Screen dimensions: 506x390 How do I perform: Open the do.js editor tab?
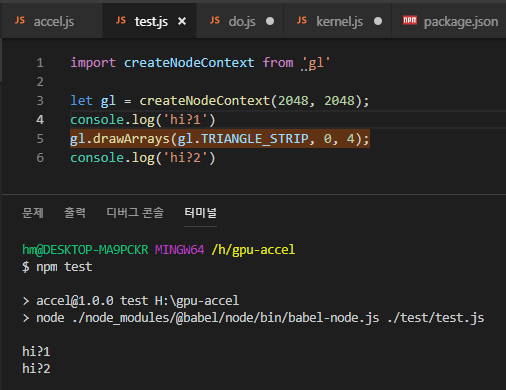tap(240, 21)
